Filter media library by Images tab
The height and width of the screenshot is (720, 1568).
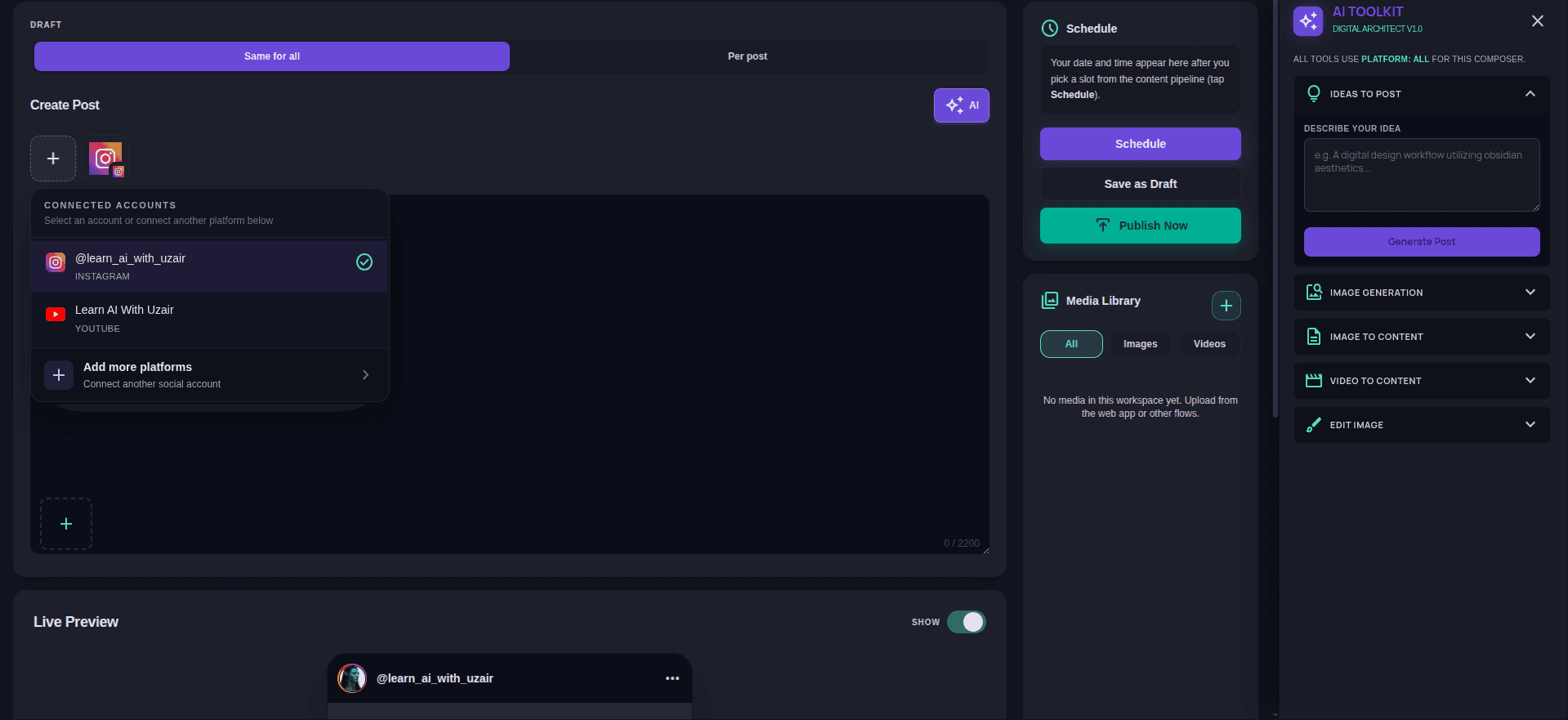click(x=1140, y=344)
